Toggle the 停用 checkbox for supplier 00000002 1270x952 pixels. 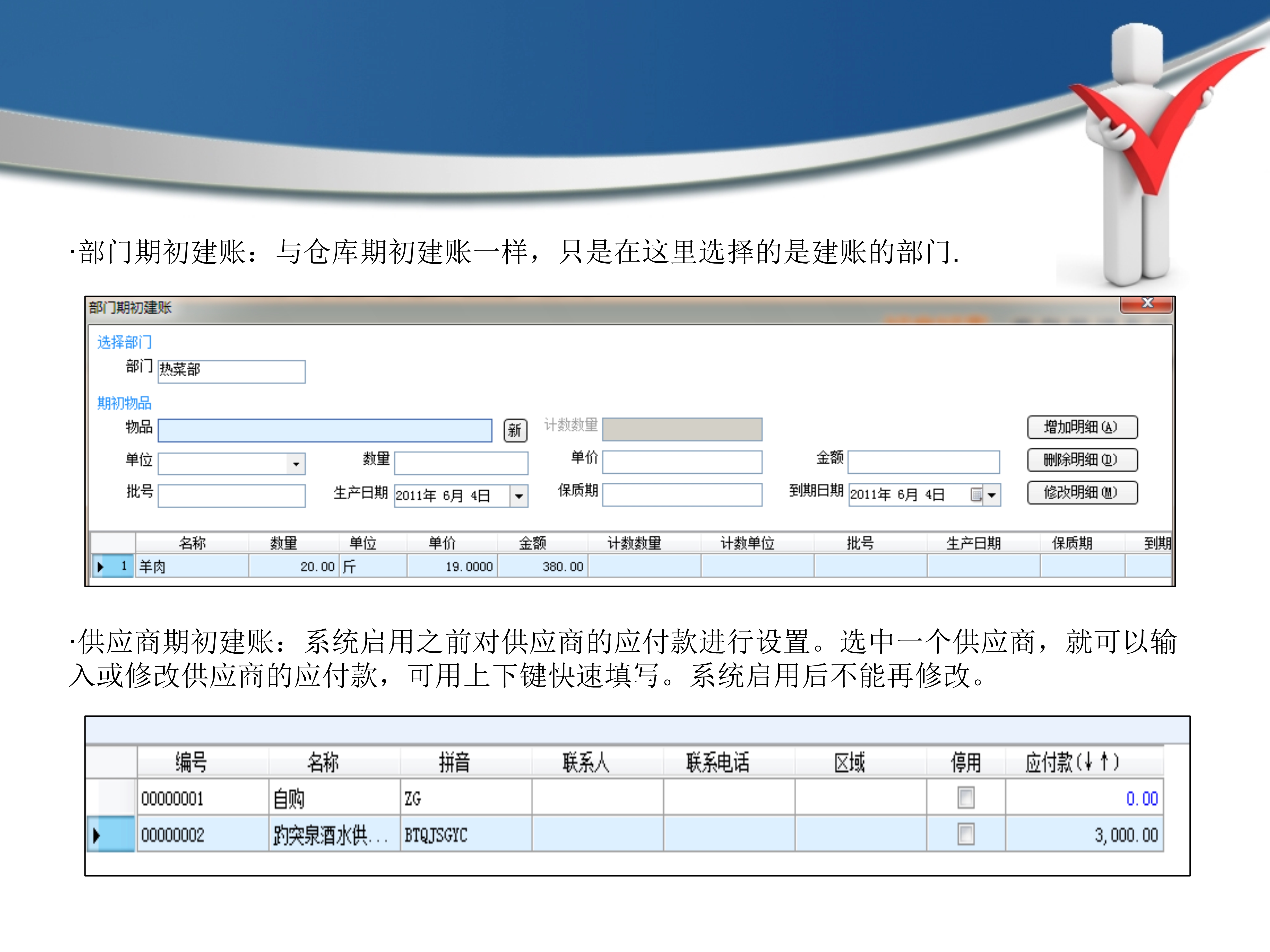(966, 834)
